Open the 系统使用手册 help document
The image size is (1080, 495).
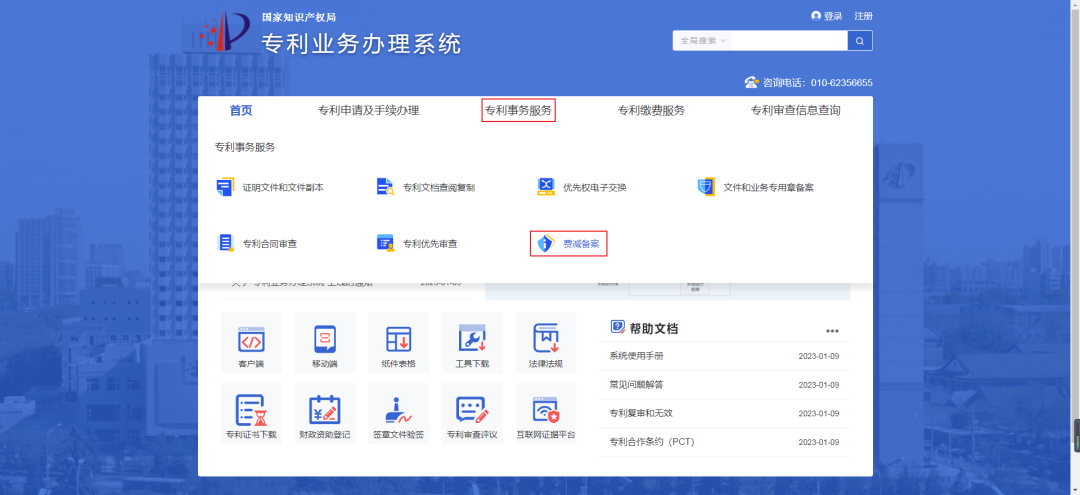(636, 356)
